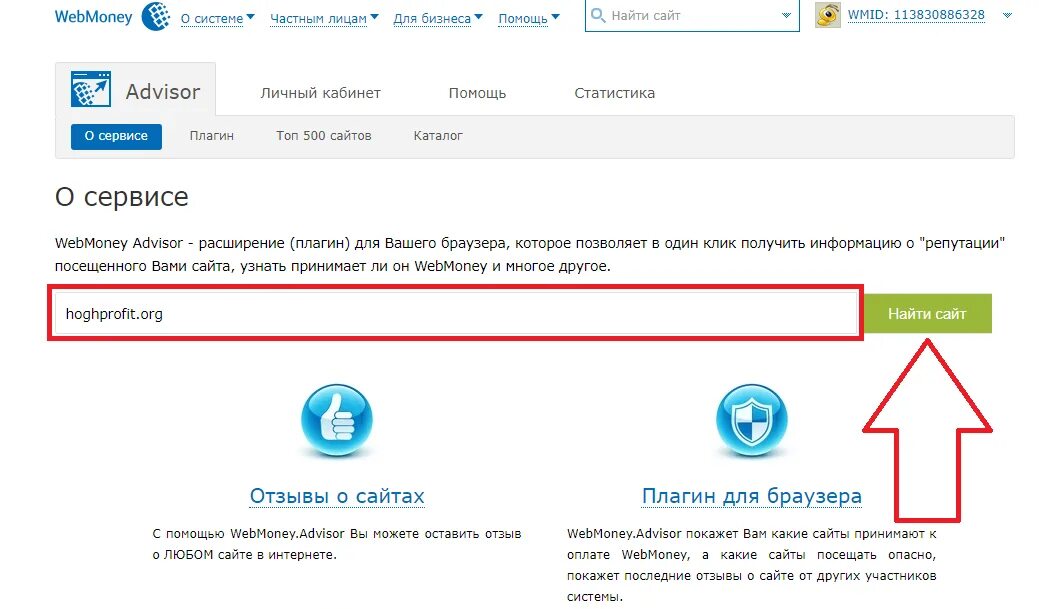Click the О сервисе page heading
This screenshot has width=1063, height=609.
122,197
